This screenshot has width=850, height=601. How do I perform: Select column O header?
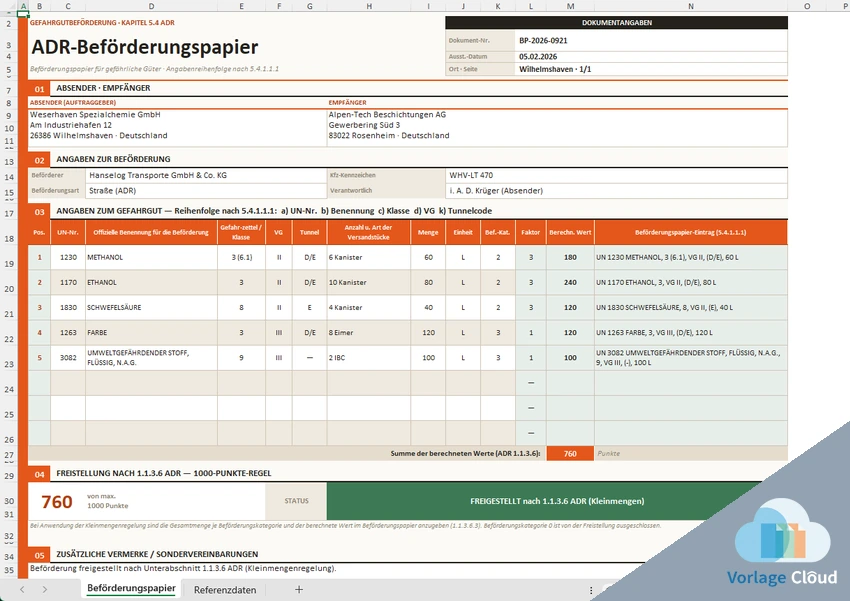point(807,6)
